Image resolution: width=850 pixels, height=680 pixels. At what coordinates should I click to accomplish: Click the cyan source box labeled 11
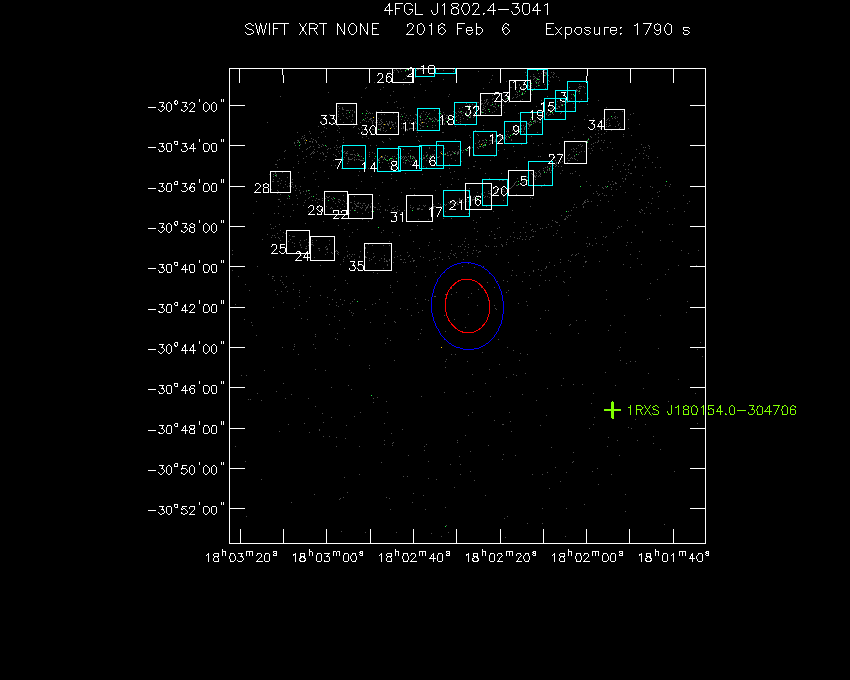(428, 119)
